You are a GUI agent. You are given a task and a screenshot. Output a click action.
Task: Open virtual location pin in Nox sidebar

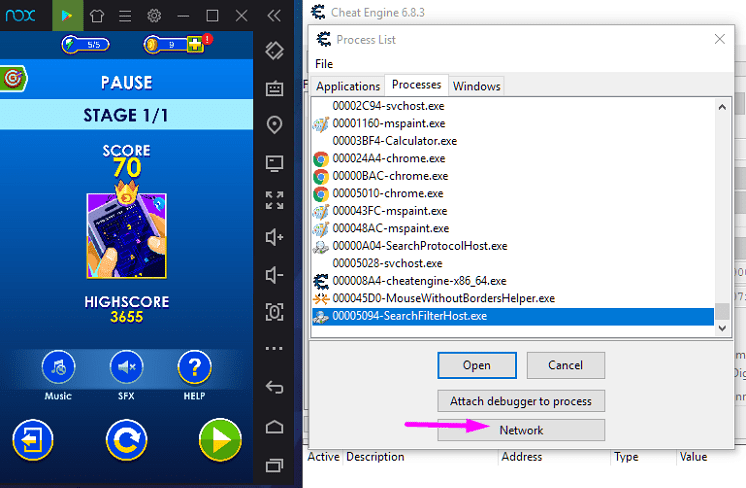pyautogui.click(x=275, y=125)
